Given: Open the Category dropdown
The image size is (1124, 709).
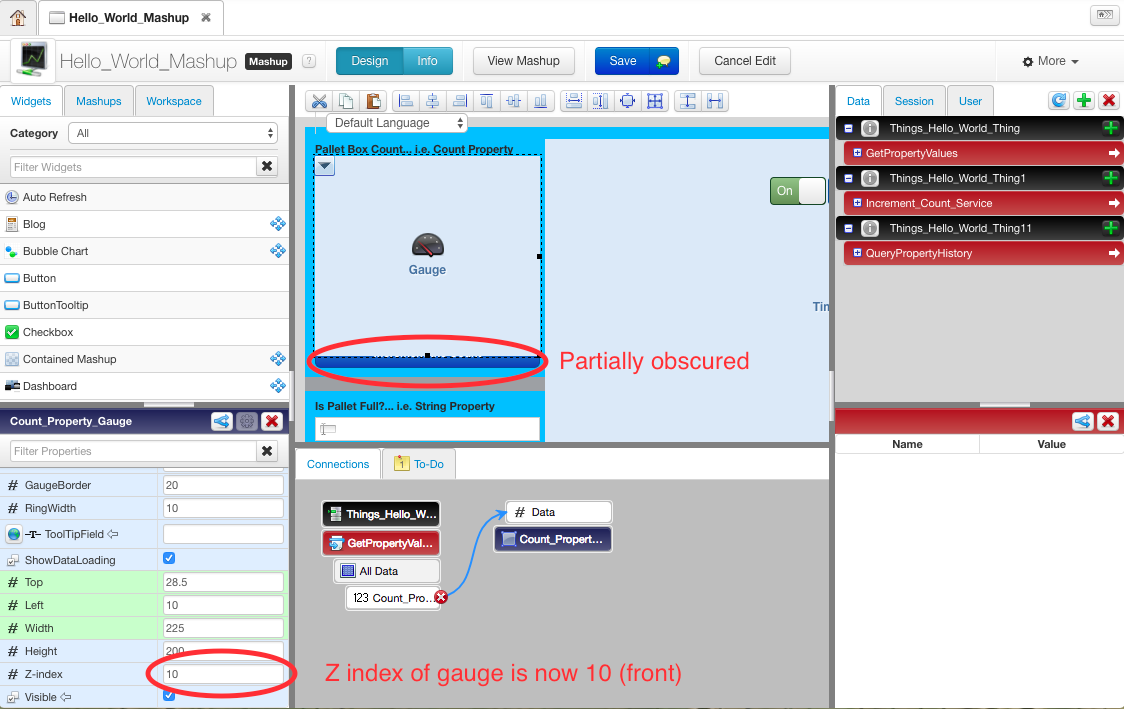Looking at the screenshot, I should (173, 133).
